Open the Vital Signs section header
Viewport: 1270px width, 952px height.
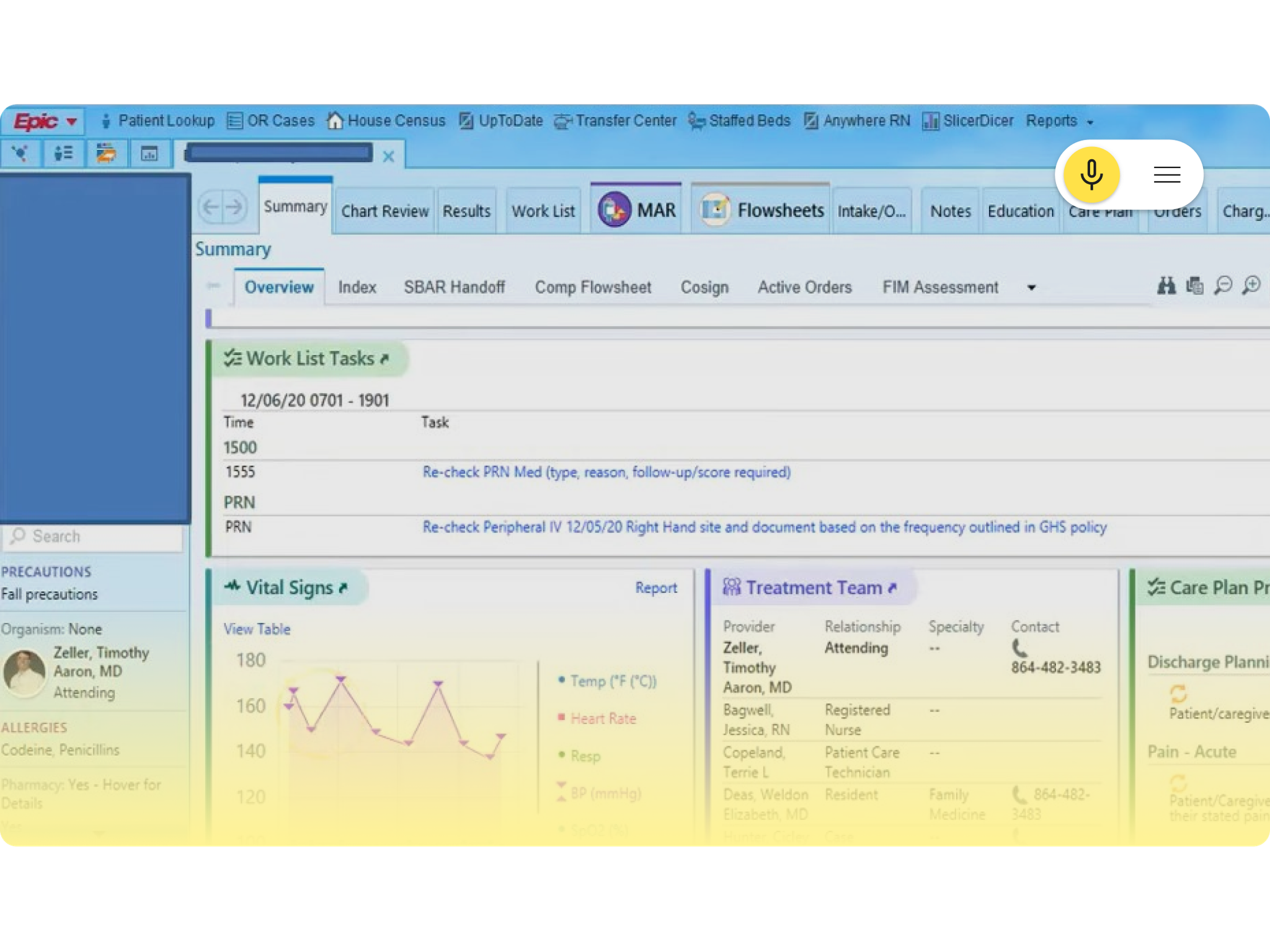click(286, 588)
